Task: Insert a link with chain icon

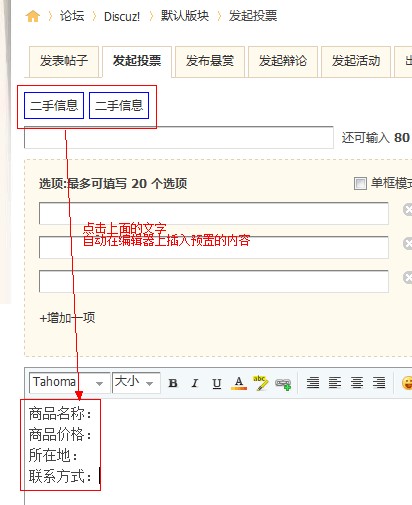Action: click(283, 384)
